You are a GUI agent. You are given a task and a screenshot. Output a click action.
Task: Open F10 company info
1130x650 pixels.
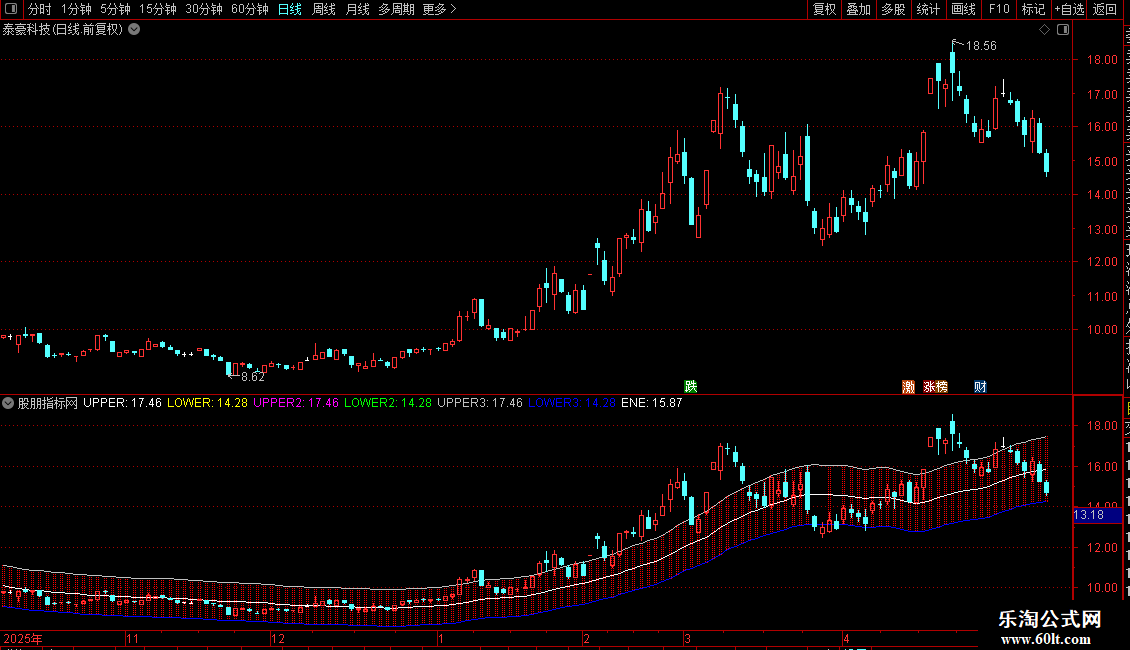[999, 9]
